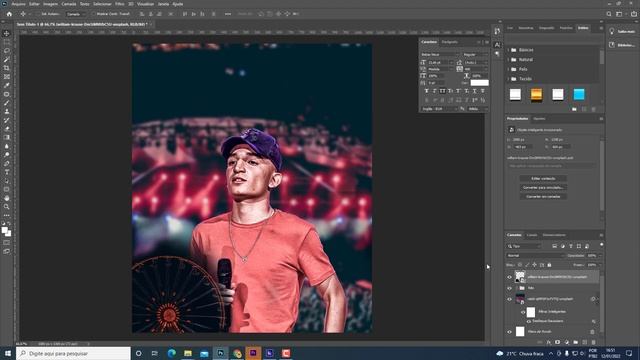This screenshot has width=640, height=360.
Task: Create a new group folder in layers
Action: pyautogui.click(x=576, y=342)
